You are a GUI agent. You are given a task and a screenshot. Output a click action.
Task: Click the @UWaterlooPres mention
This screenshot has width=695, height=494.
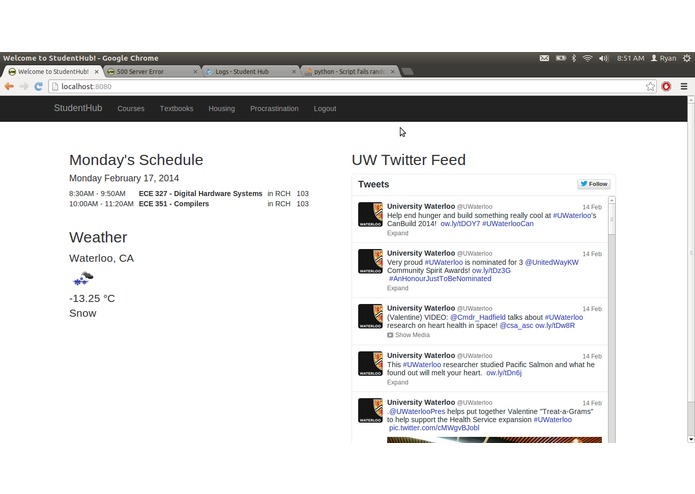coord(416,412)
